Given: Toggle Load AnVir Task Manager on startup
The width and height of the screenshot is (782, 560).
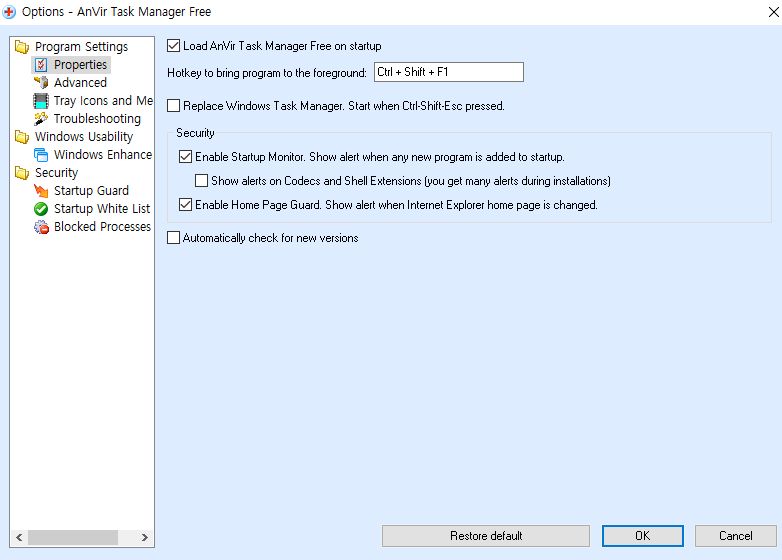Looking at the screenshot, I should click(x=174, y=46).
